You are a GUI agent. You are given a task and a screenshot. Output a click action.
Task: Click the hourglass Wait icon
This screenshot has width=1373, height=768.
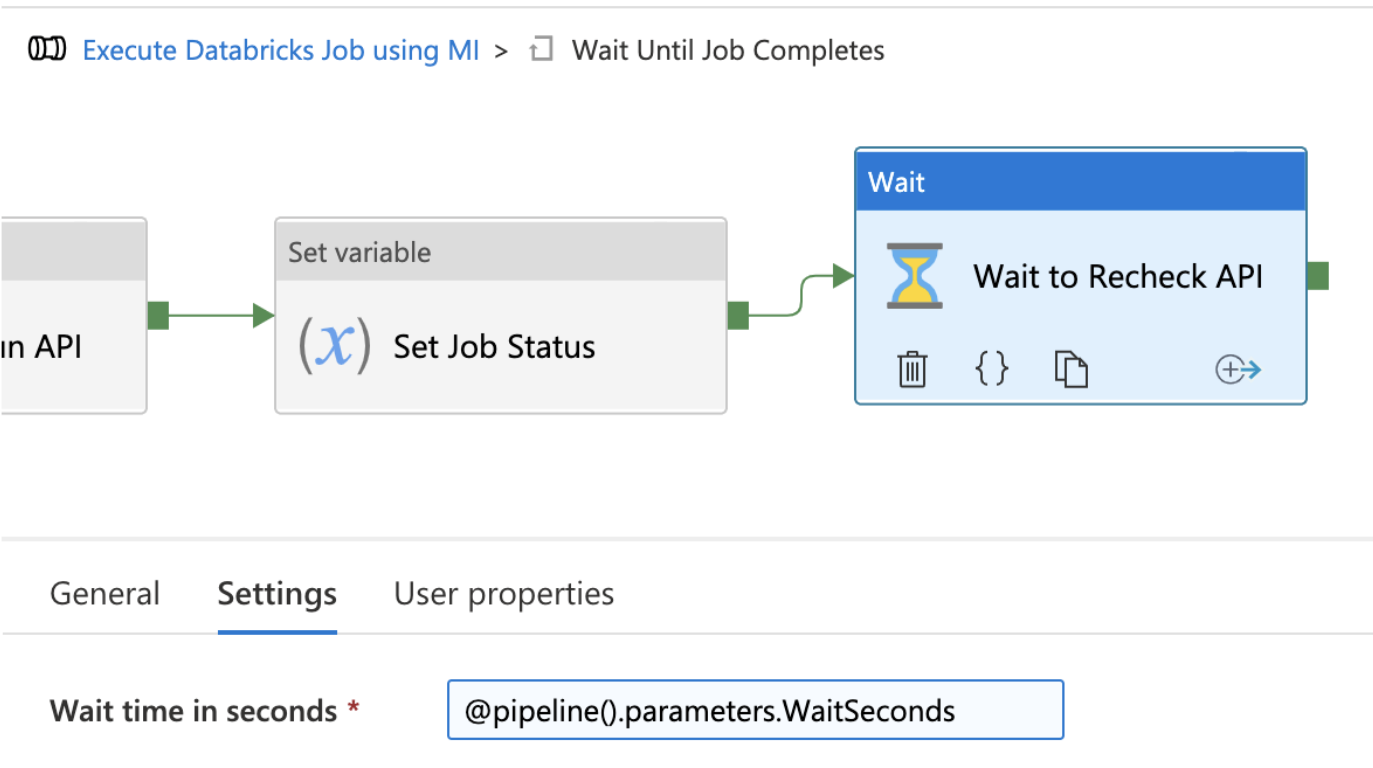[x=914, y=275]
